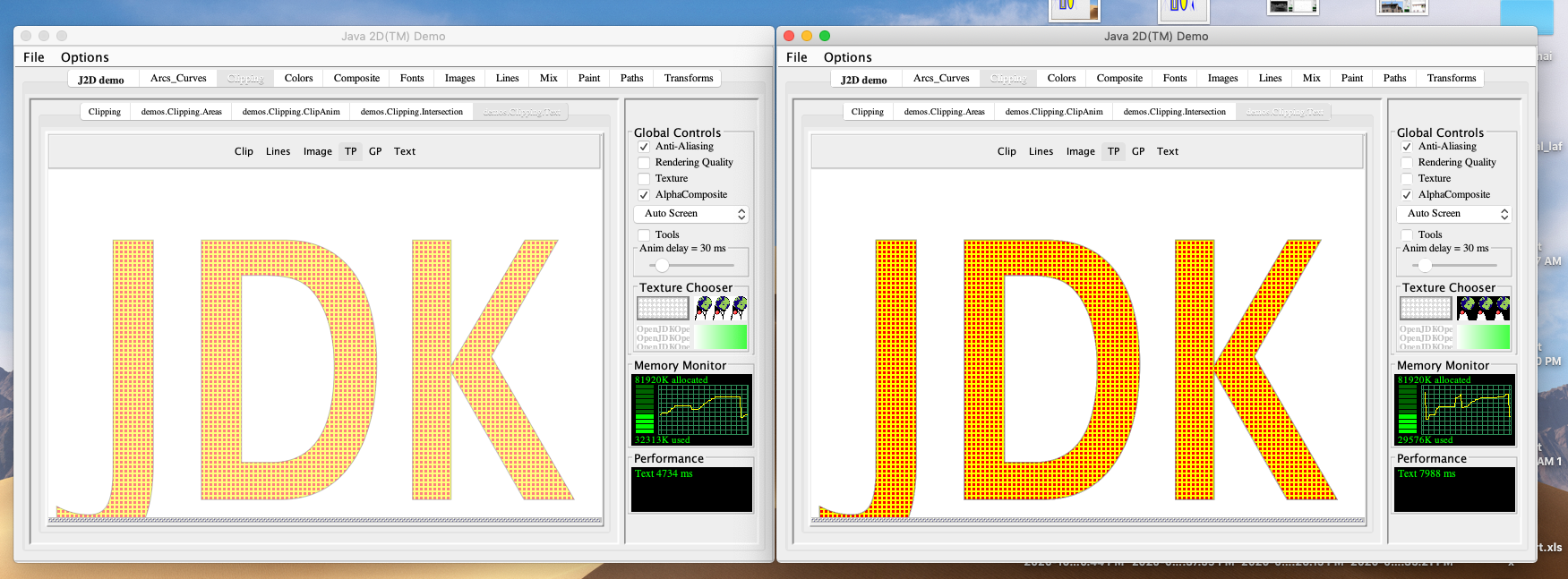Choose the Duke image texture in right window
The height and width of the screenshot is (579, 1568).
pos(1484,308)
